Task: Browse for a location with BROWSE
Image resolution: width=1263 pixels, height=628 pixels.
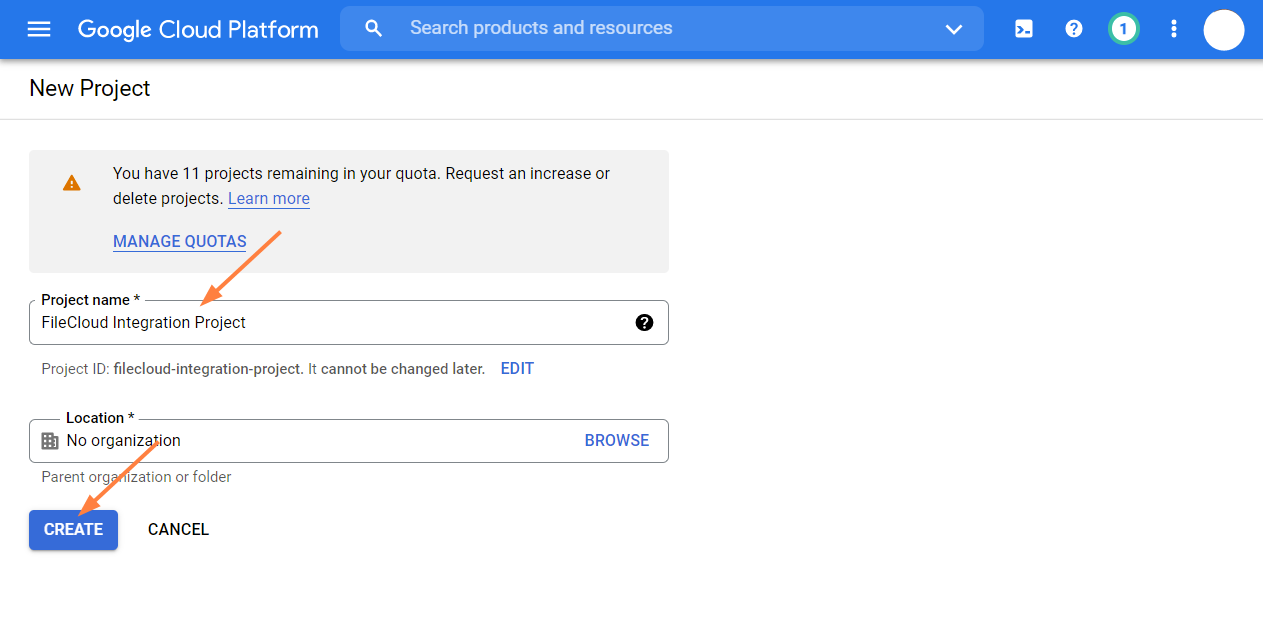Action: pos(616,440)
